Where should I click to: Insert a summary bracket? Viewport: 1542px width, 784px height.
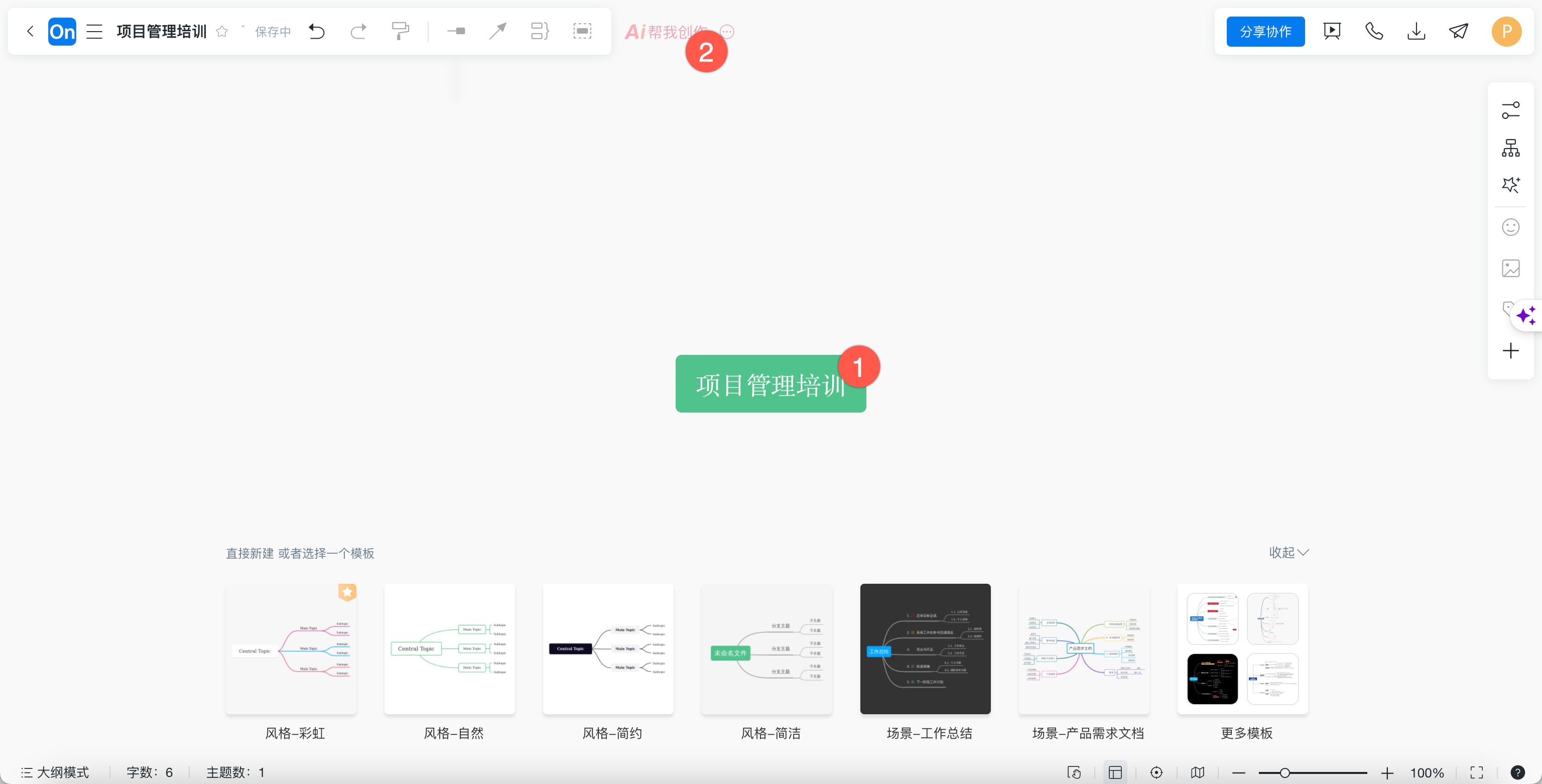(x=540, y=31)
